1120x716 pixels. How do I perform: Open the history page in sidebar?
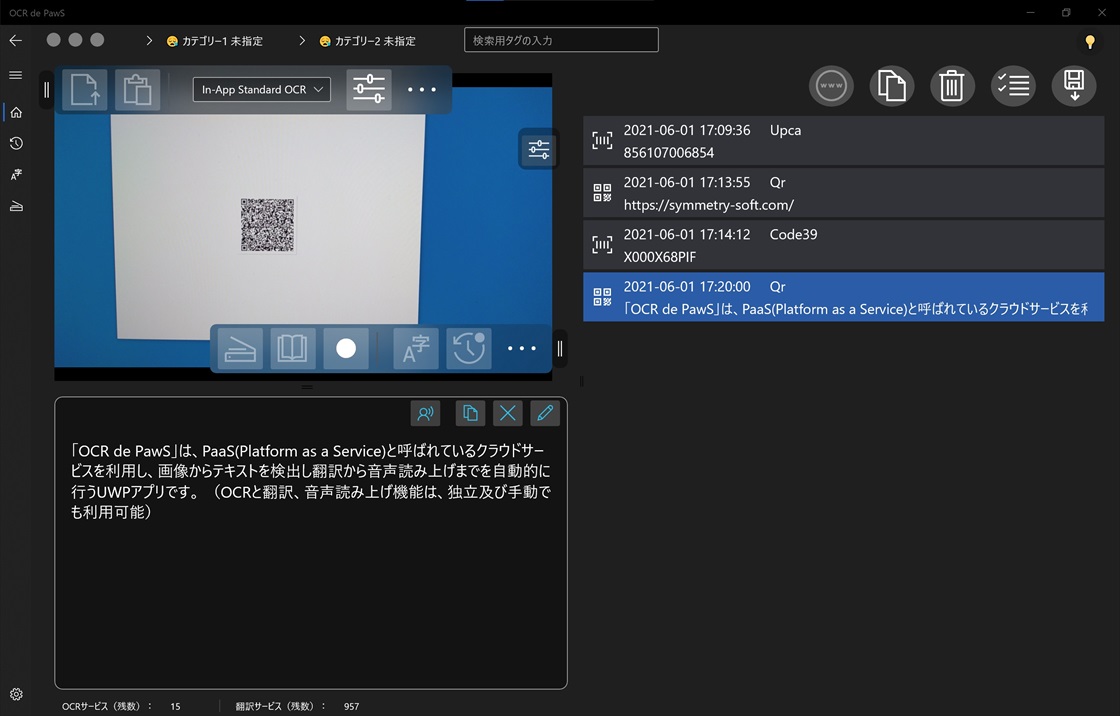pyautogui.click(x=16, y=144)
